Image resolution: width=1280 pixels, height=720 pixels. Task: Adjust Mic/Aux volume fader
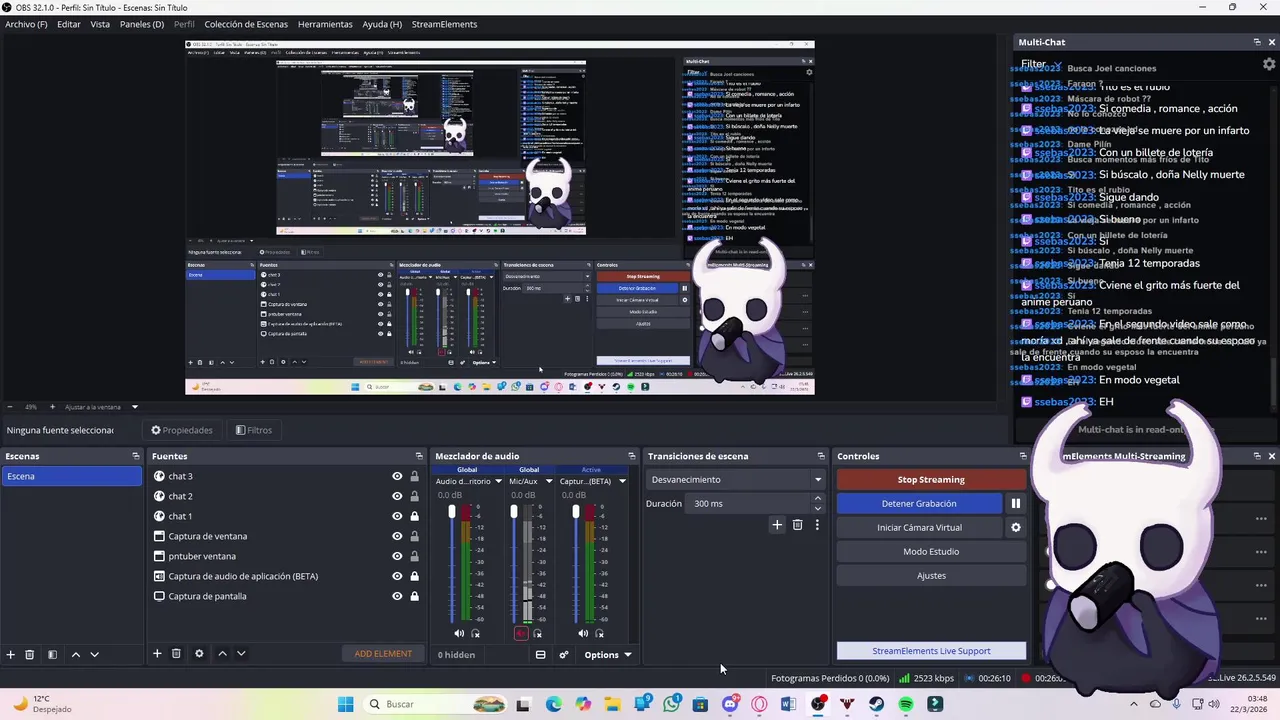(x=514, y=512)
